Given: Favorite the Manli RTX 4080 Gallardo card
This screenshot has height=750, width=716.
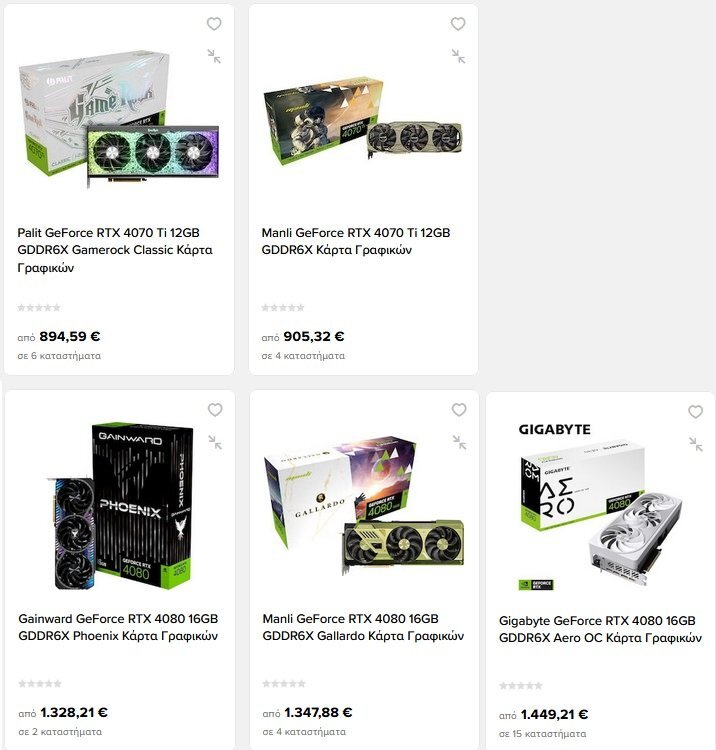Looking at the screenshot, I should (x=459, y=409).
